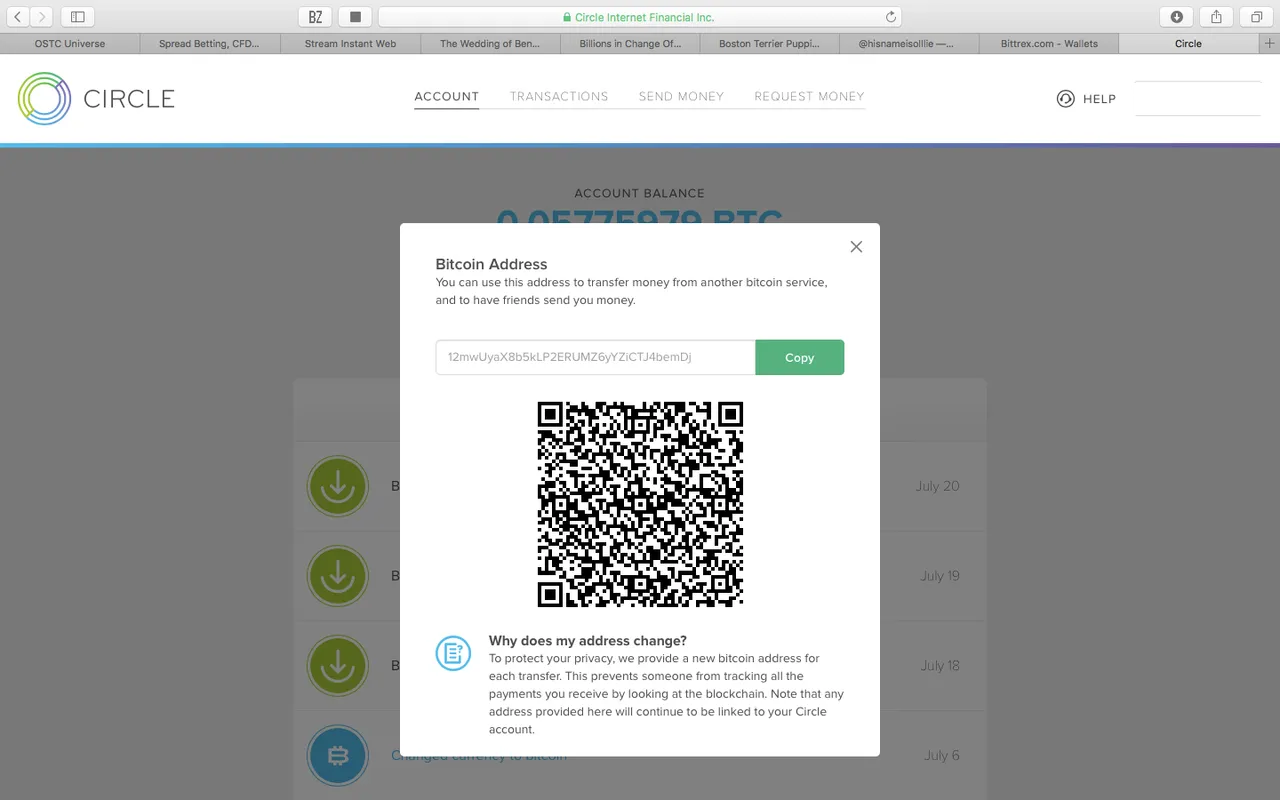This screenshot has width=1280, height=800.
Task: Switch to Bittrex.com - Wallets tab
Action: pos(1049,44)
